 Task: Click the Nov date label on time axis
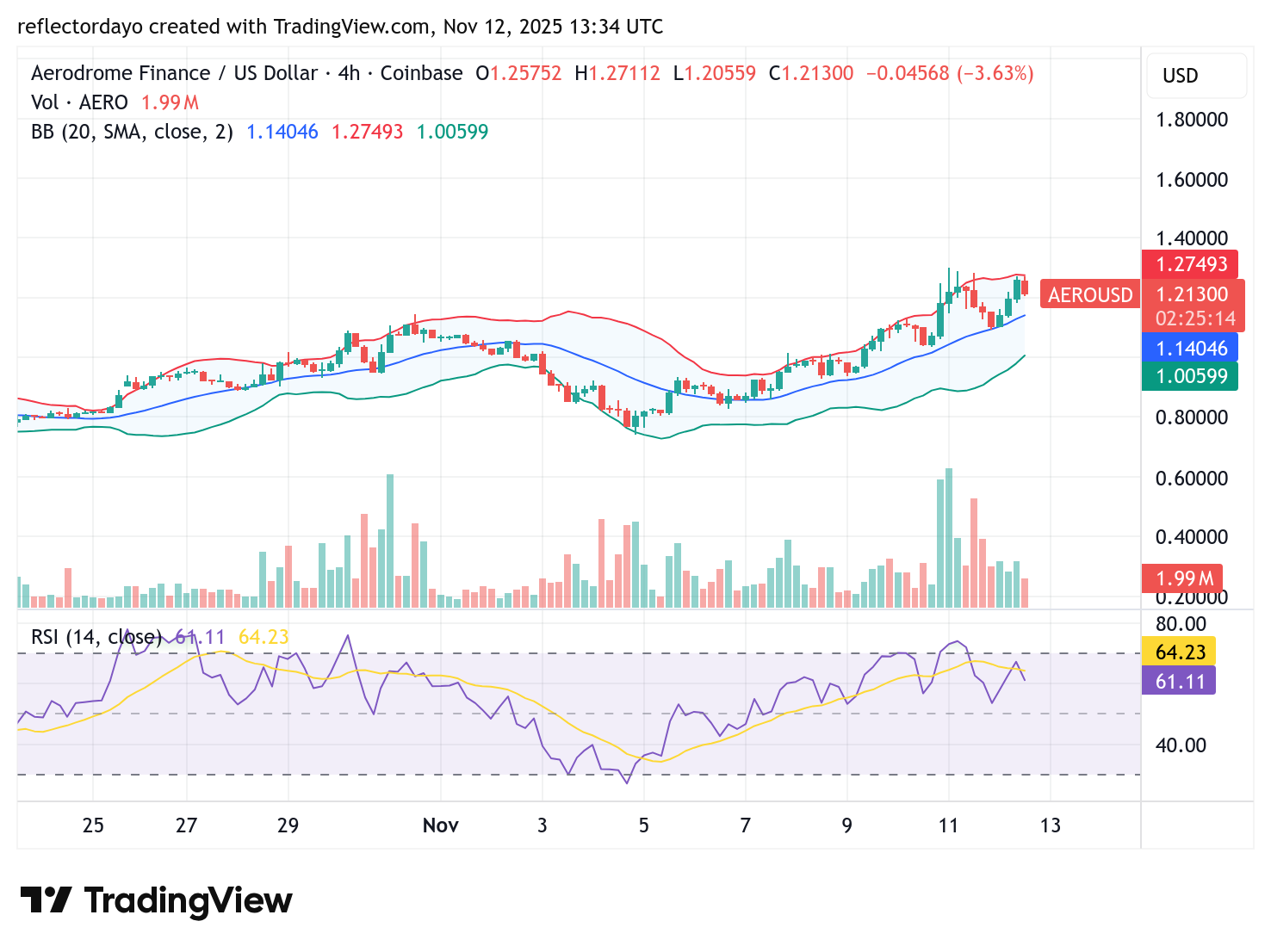coord(440,825)
